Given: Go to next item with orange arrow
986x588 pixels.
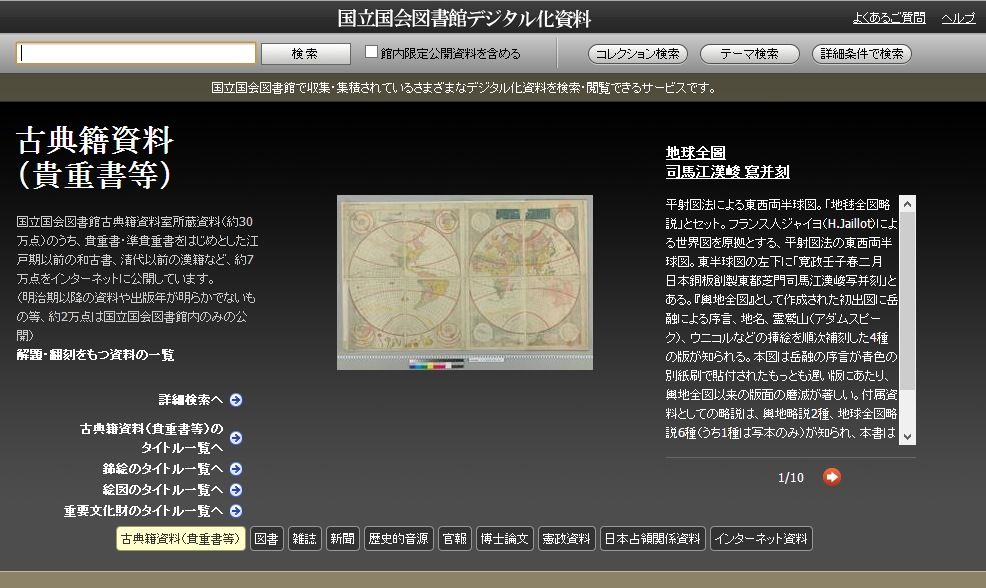Looking at the screenshot, I should tap(831, 477).
